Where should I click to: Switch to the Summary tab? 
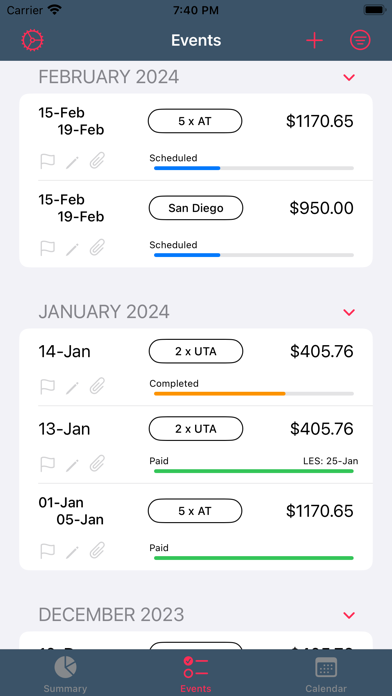pos(65,674)
